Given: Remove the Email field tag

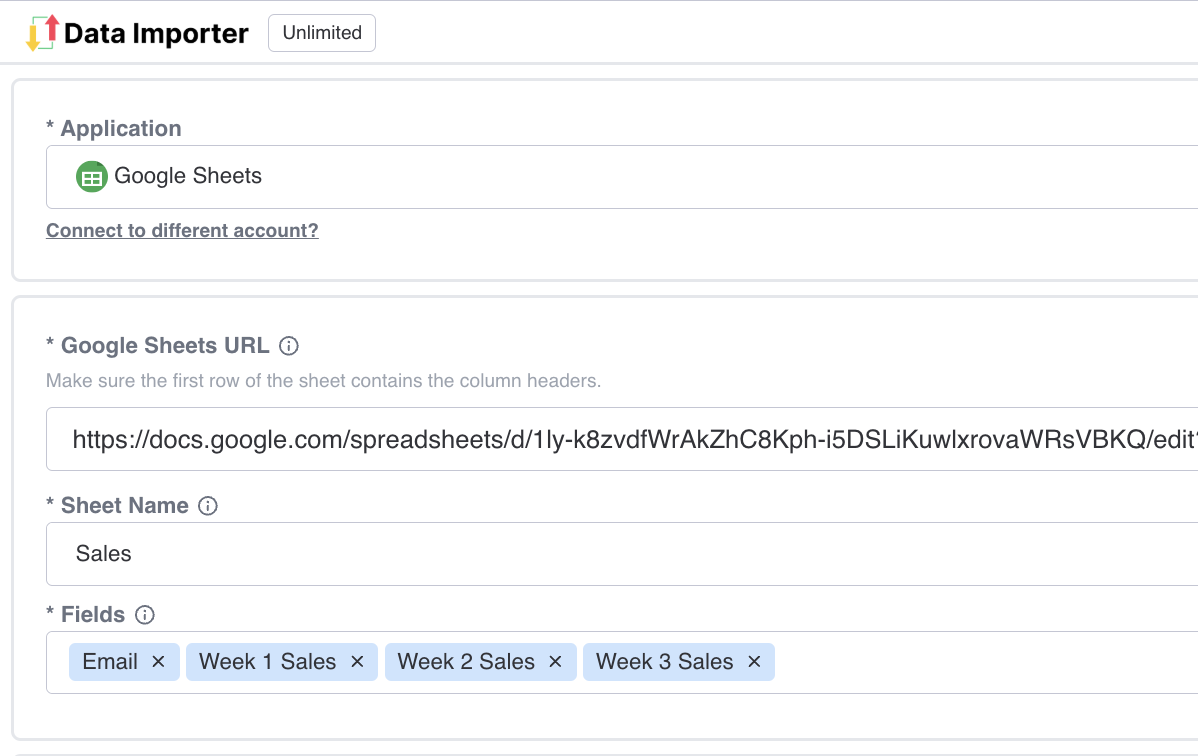Looking at the screenshot, I should [158, 661].
